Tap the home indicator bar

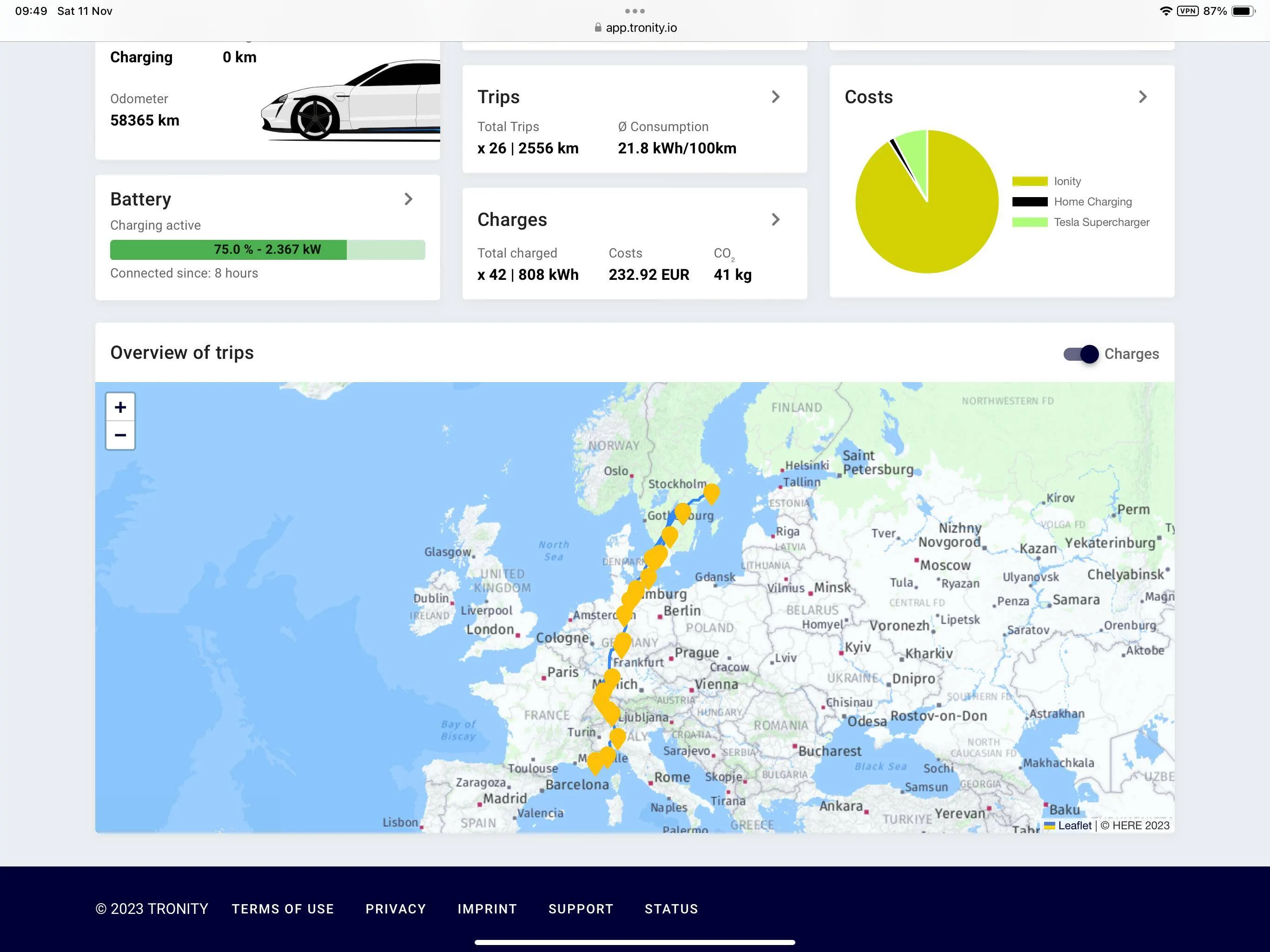635,942
